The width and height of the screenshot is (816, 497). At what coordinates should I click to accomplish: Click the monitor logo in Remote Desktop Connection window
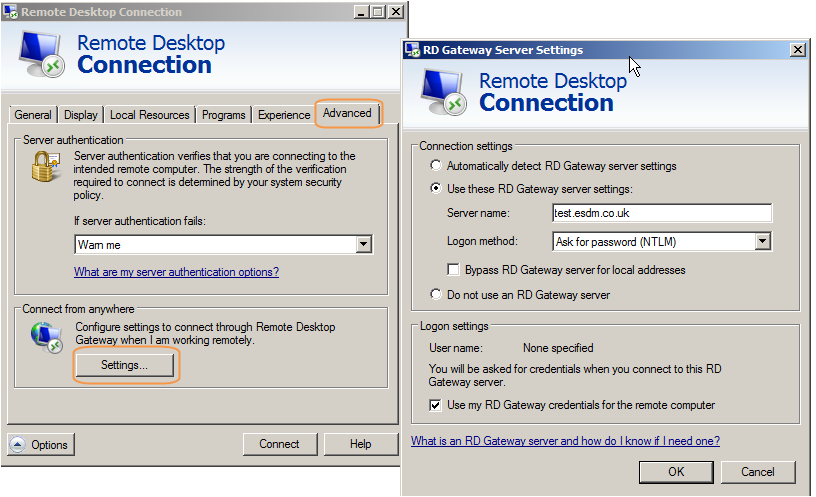tap(42, 54)
